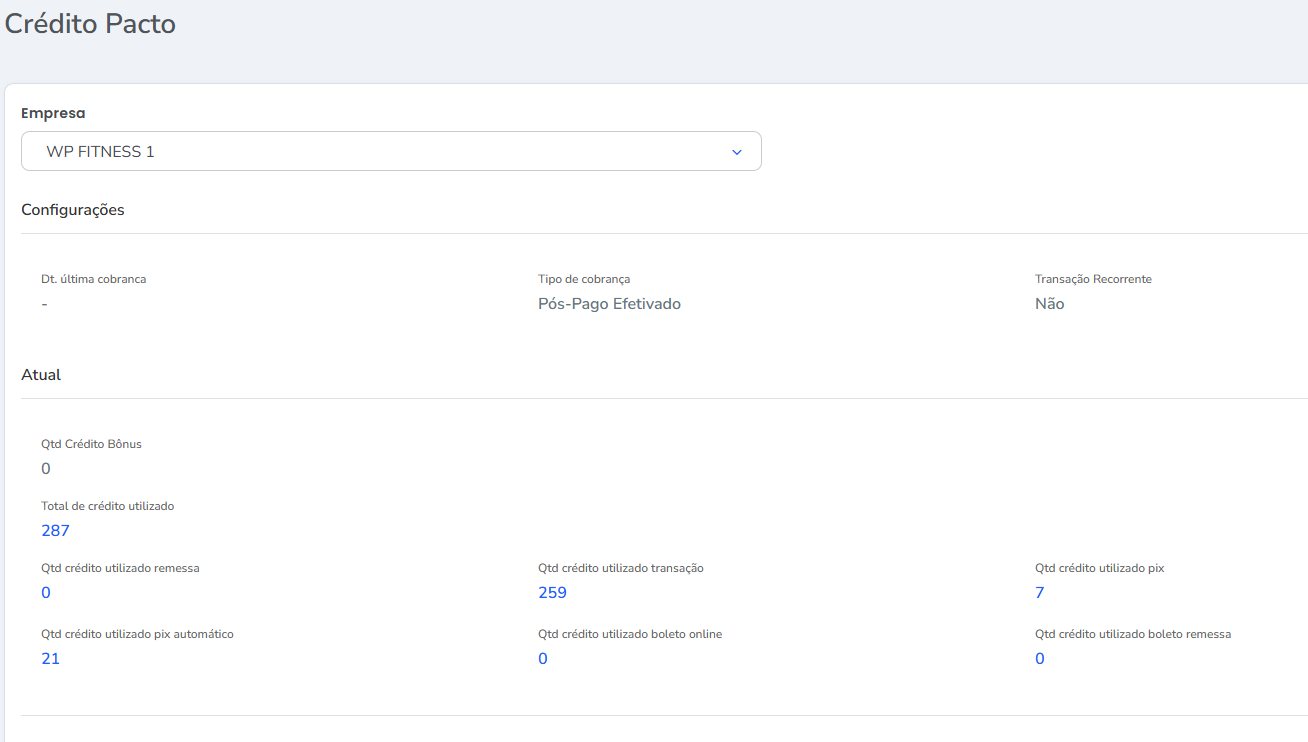Click the Empresa field label
Viewport: 1308px width, 742px height.
pyautogui.click(x=53, y=113)
